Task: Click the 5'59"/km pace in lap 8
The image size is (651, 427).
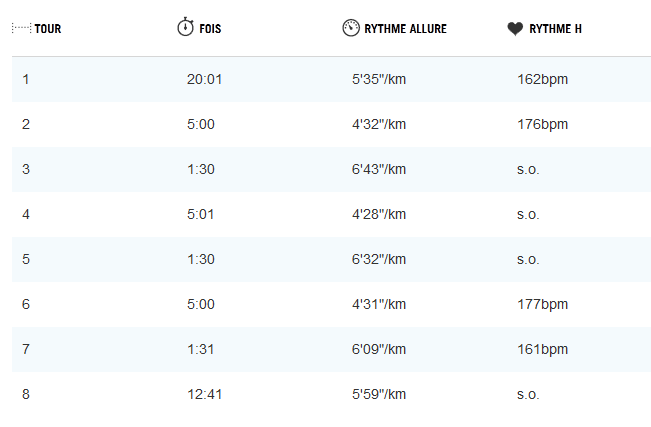Action: click(x=379, y=394)
